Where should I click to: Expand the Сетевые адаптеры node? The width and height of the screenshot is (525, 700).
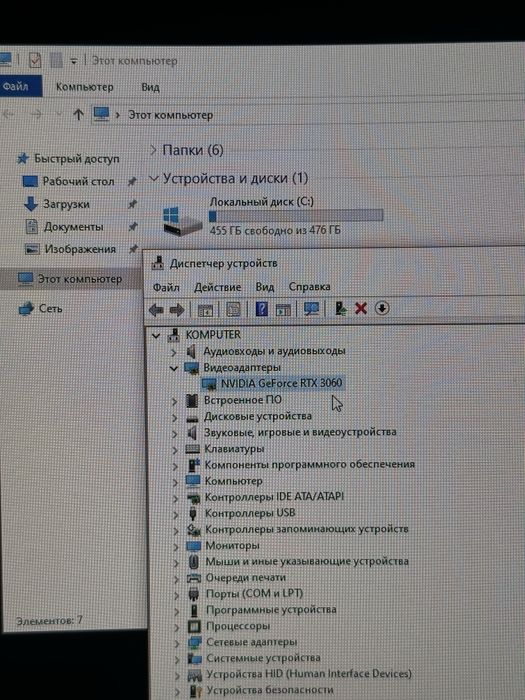click(x=177, y=643)
